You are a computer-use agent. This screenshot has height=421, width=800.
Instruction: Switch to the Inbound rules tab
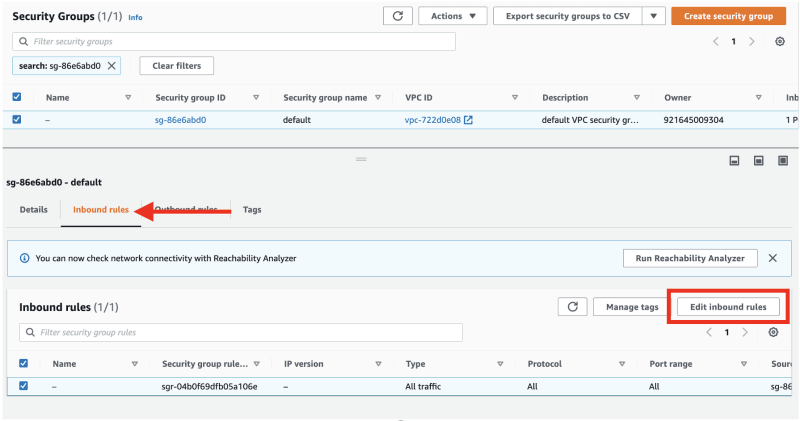pyautogui.click(x=101, y=210)
